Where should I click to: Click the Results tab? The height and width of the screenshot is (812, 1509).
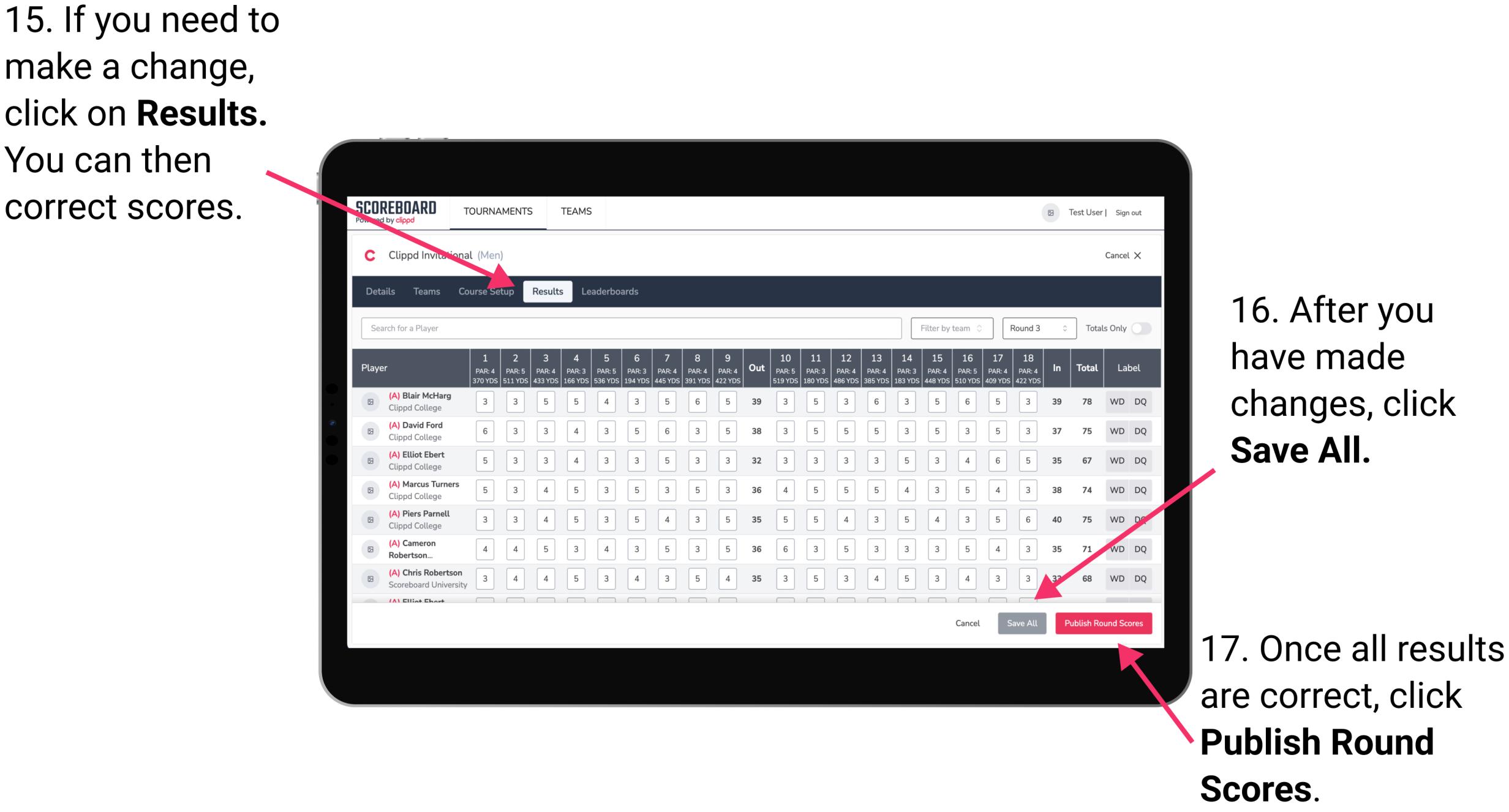coord(548,291)
